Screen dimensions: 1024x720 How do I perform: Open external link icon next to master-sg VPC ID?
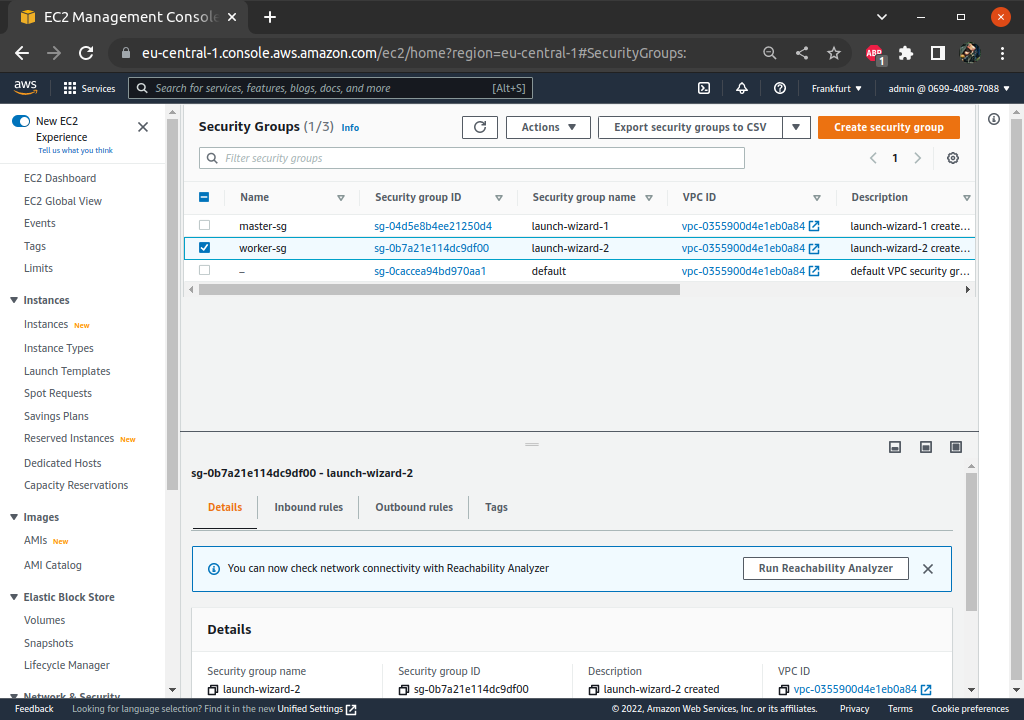[814, 226]
